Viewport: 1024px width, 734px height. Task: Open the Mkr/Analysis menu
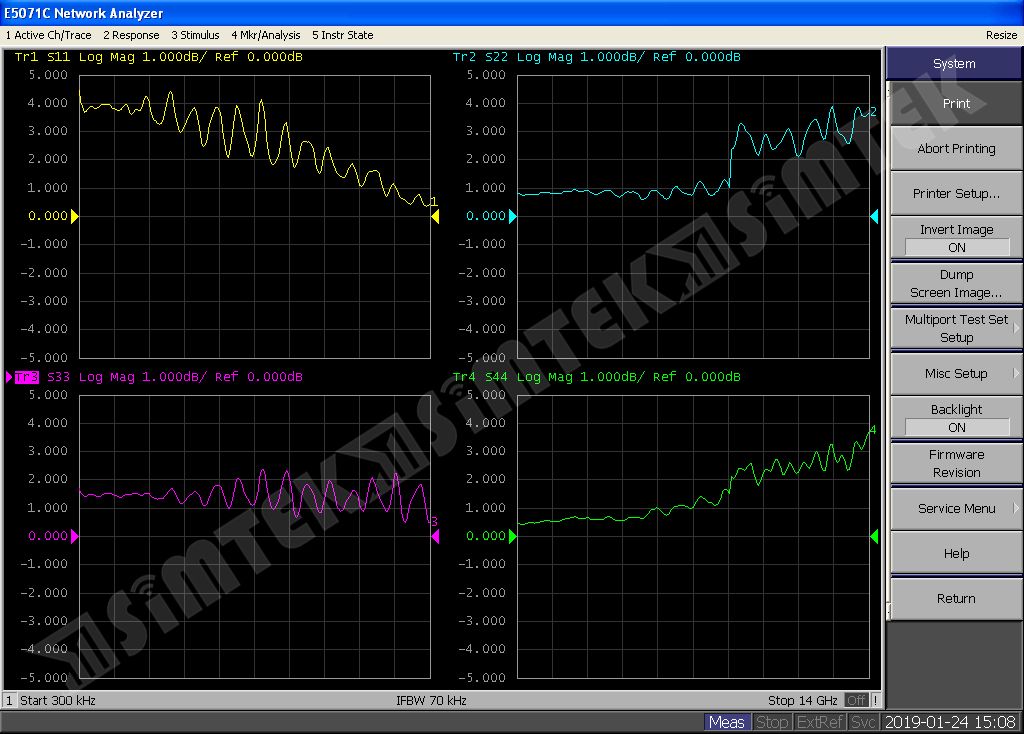tap(266, 35)
